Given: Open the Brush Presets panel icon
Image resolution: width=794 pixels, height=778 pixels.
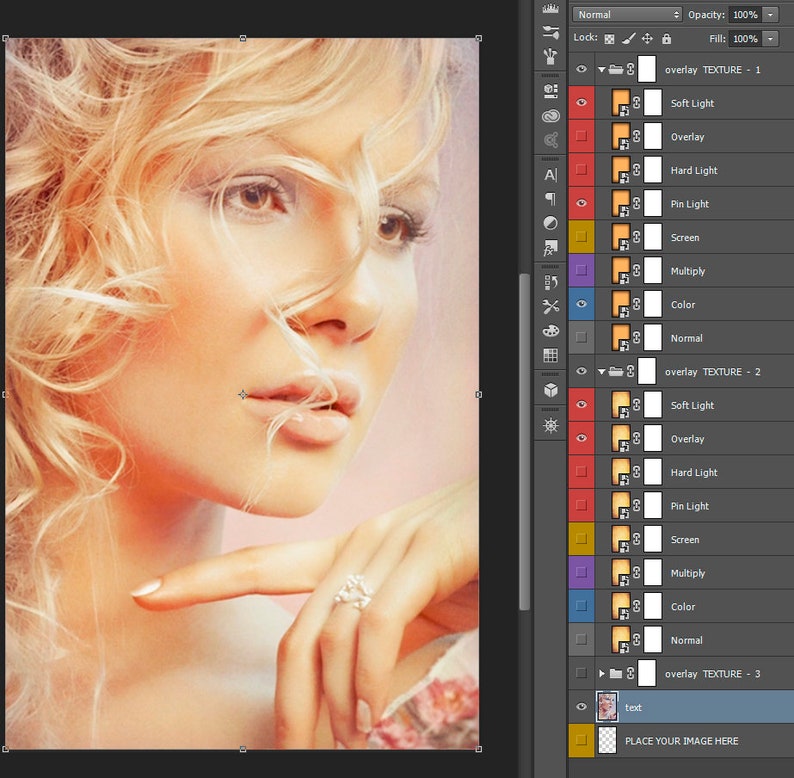Looking at the screenshot, I should coord(550,56).
